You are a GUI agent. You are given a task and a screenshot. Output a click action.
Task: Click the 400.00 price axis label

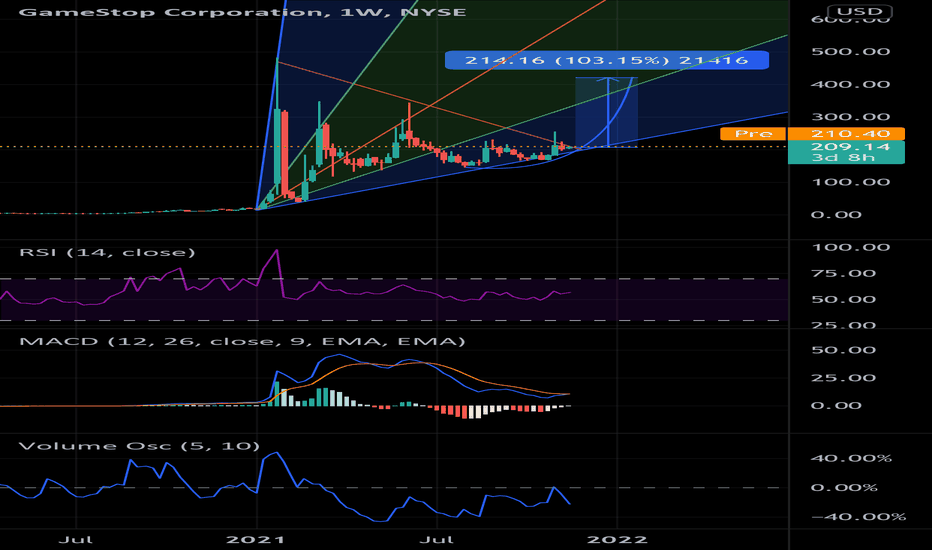[x=851, y=84]
